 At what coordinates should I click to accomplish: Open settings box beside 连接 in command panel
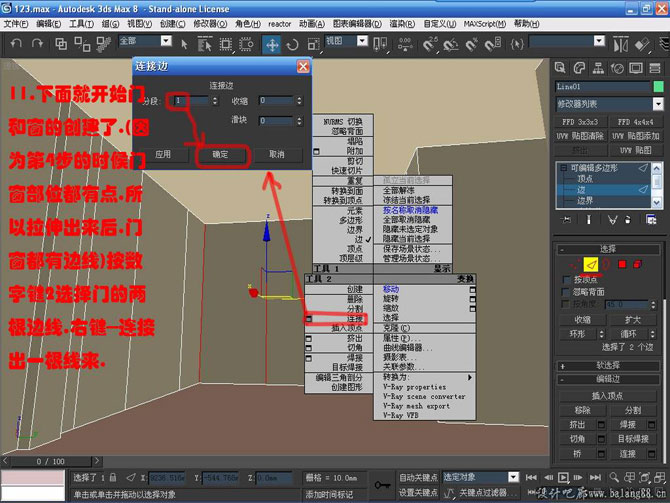tap(651, 454)
